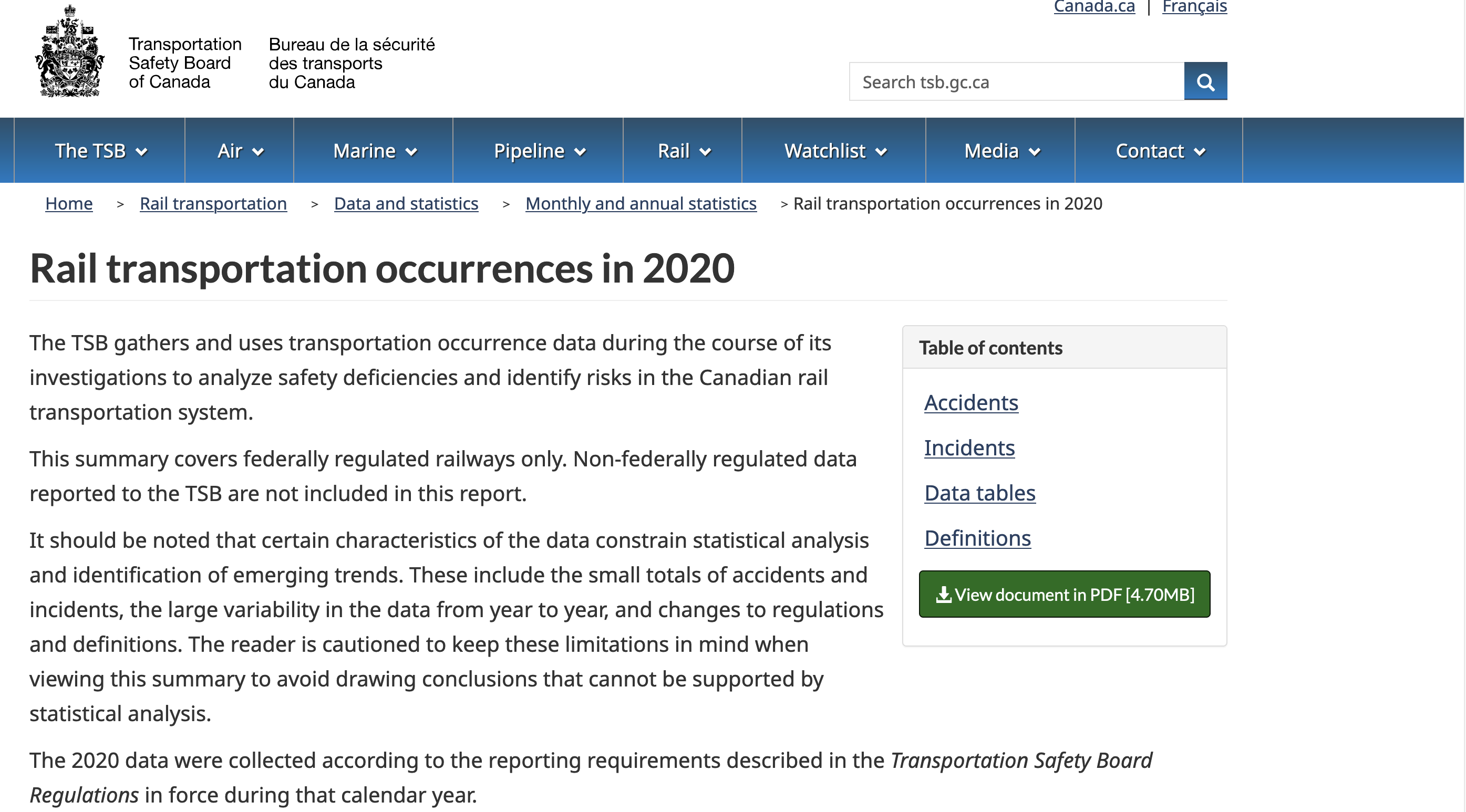Jump to Data tables section
Screen dimensions: 1466x812
tap(979, 493)
